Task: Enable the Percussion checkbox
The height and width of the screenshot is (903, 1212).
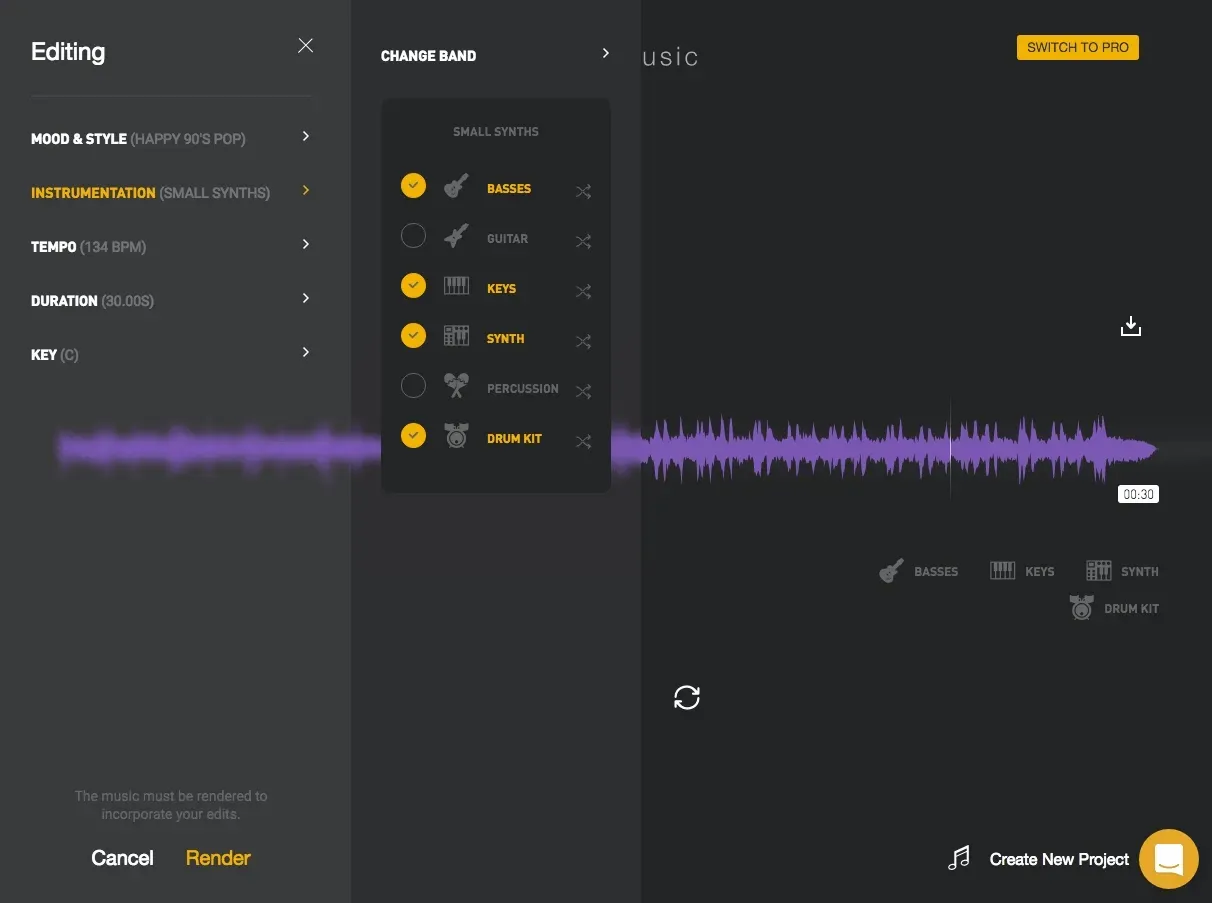Action: pos(413,386)
